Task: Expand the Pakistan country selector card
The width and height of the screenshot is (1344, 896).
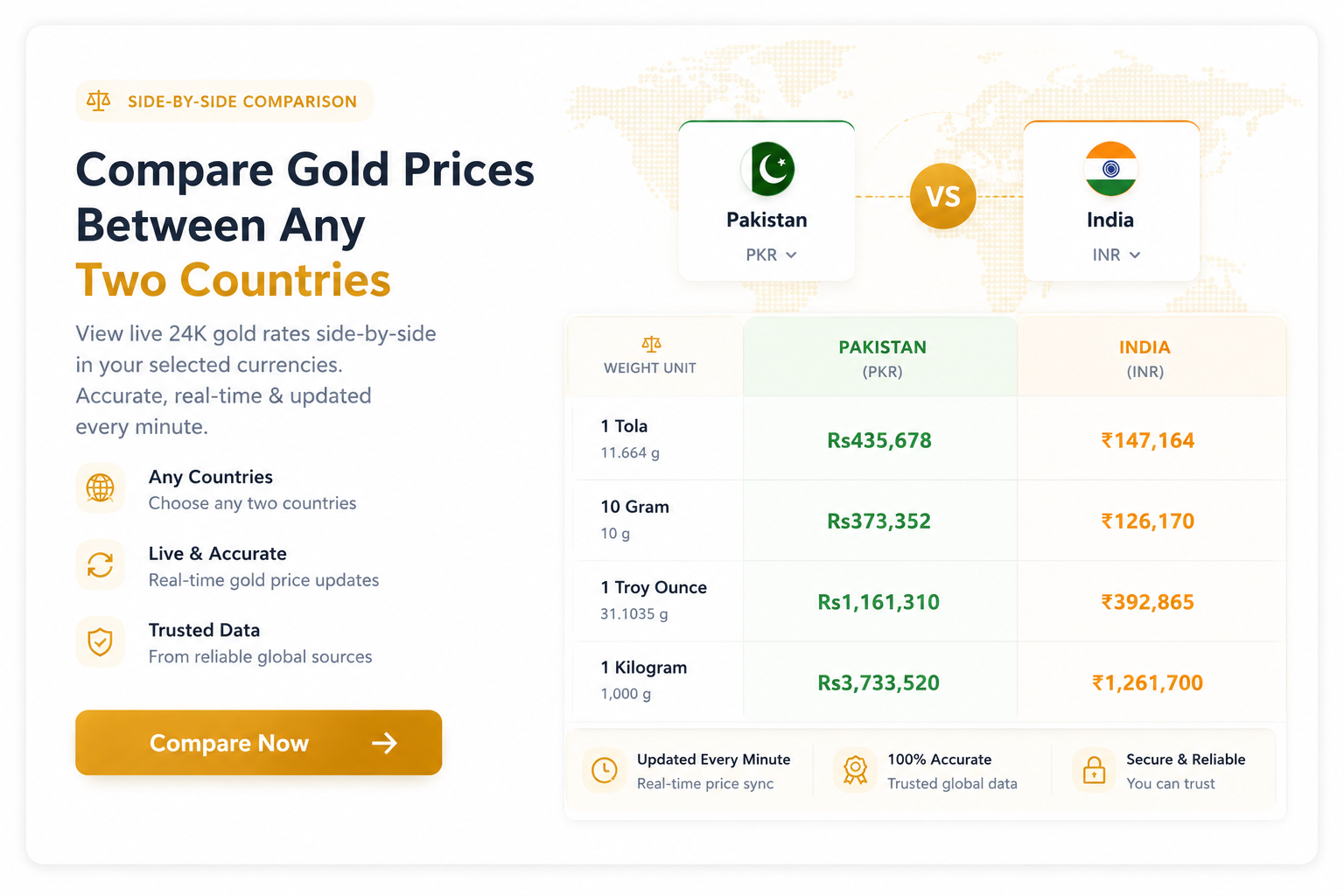Action: point(766,201)
